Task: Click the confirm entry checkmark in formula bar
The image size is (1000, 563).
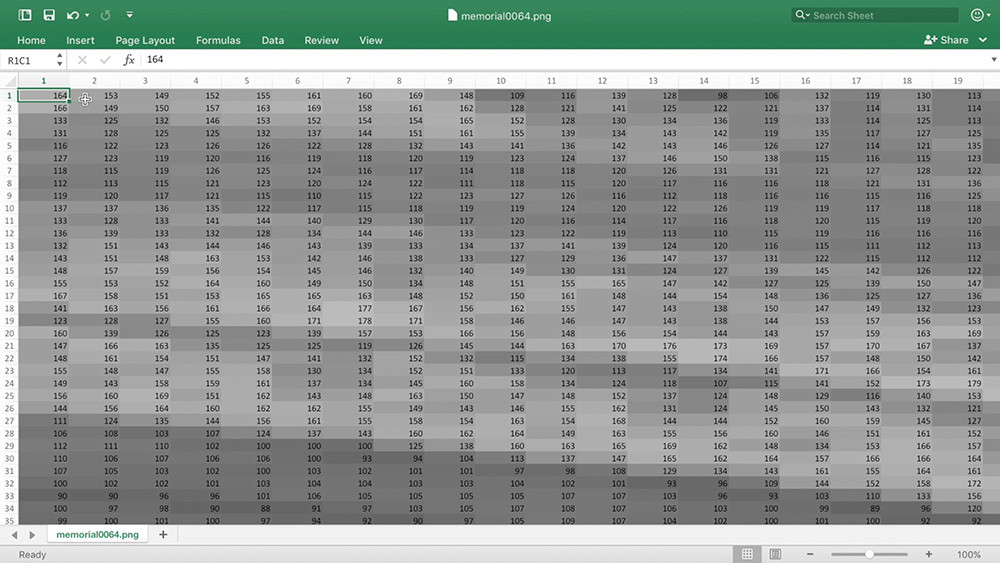Action: 105,60
